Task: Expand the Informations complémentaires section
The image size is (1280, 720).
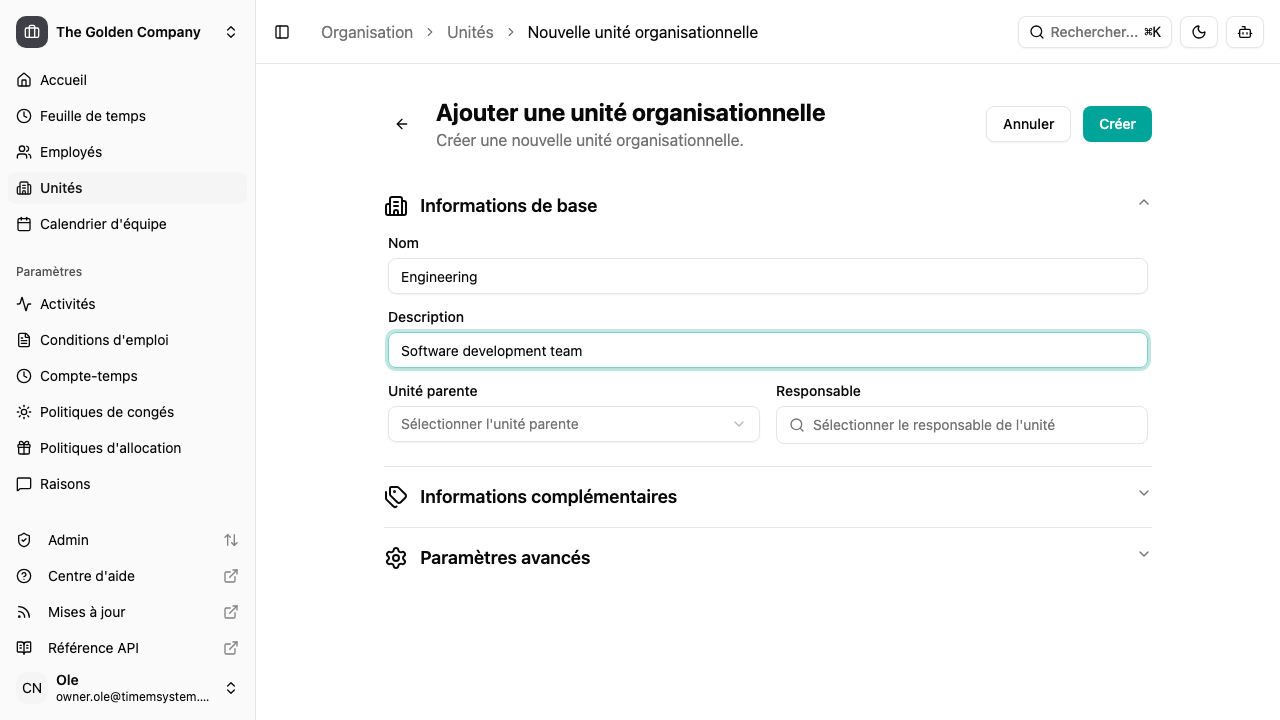Action: pos(1143,492)
